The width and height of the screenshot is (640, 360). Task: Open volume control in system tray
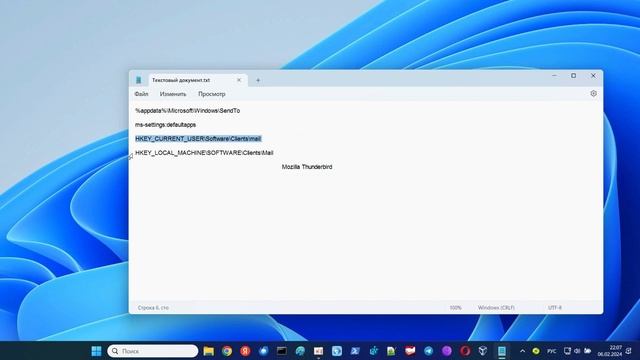click(x=577, y=351)
